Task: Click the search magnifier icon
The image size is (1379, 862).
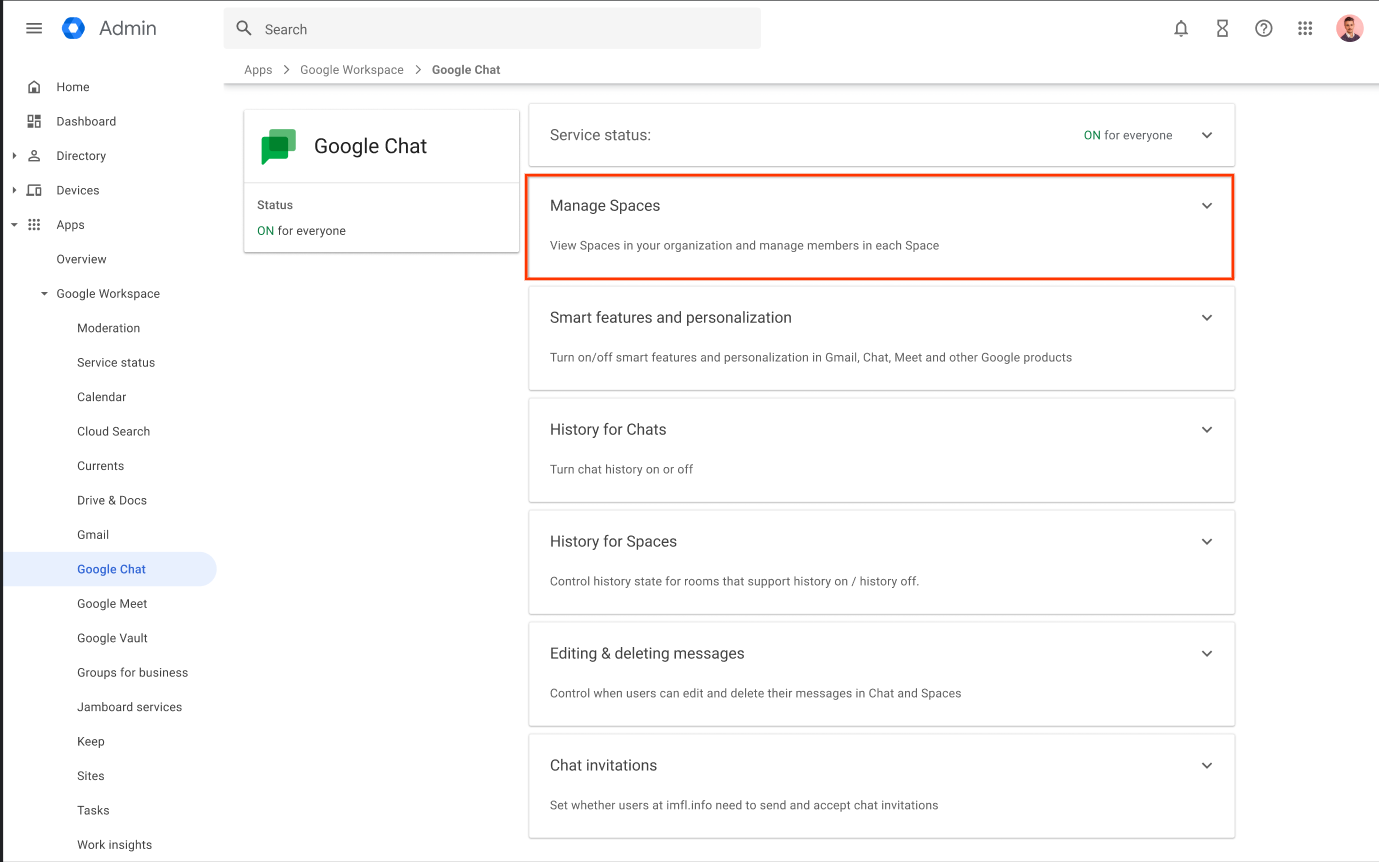Action: 244,29
